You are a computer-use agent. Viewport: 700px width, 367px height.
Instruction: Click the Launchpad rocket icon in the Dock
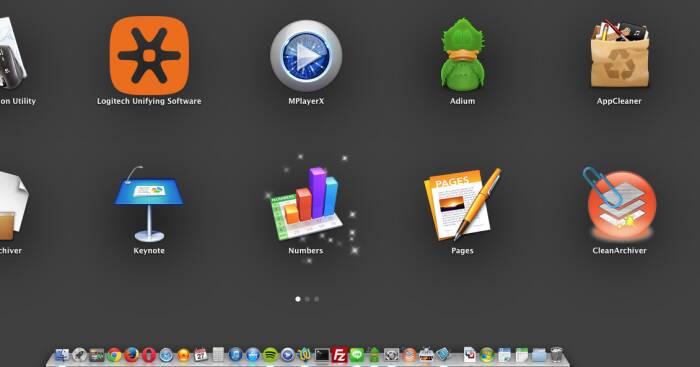(79, 355)
